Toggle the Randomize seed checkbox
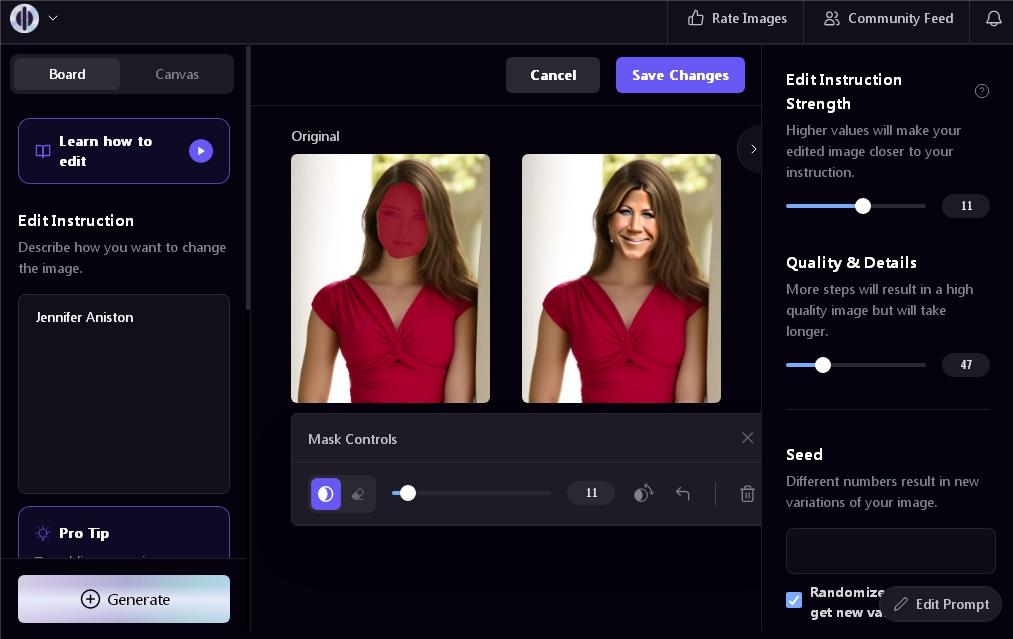Screen dimensions: 1013x639 coord(794,600)
